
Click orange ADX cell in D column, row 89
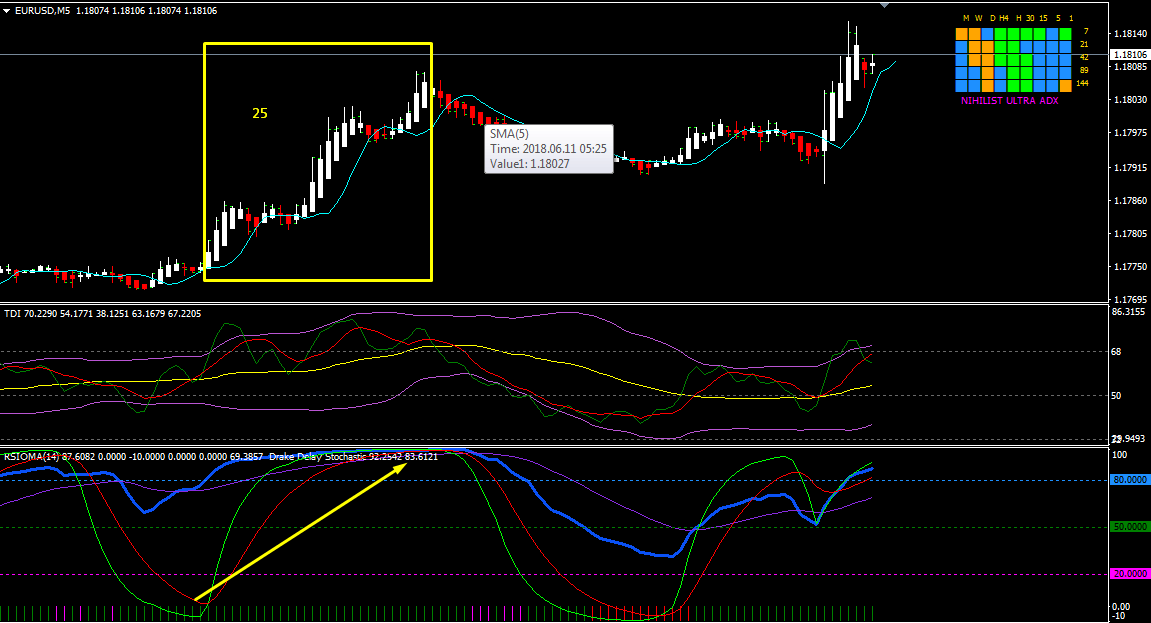[987, 73]
